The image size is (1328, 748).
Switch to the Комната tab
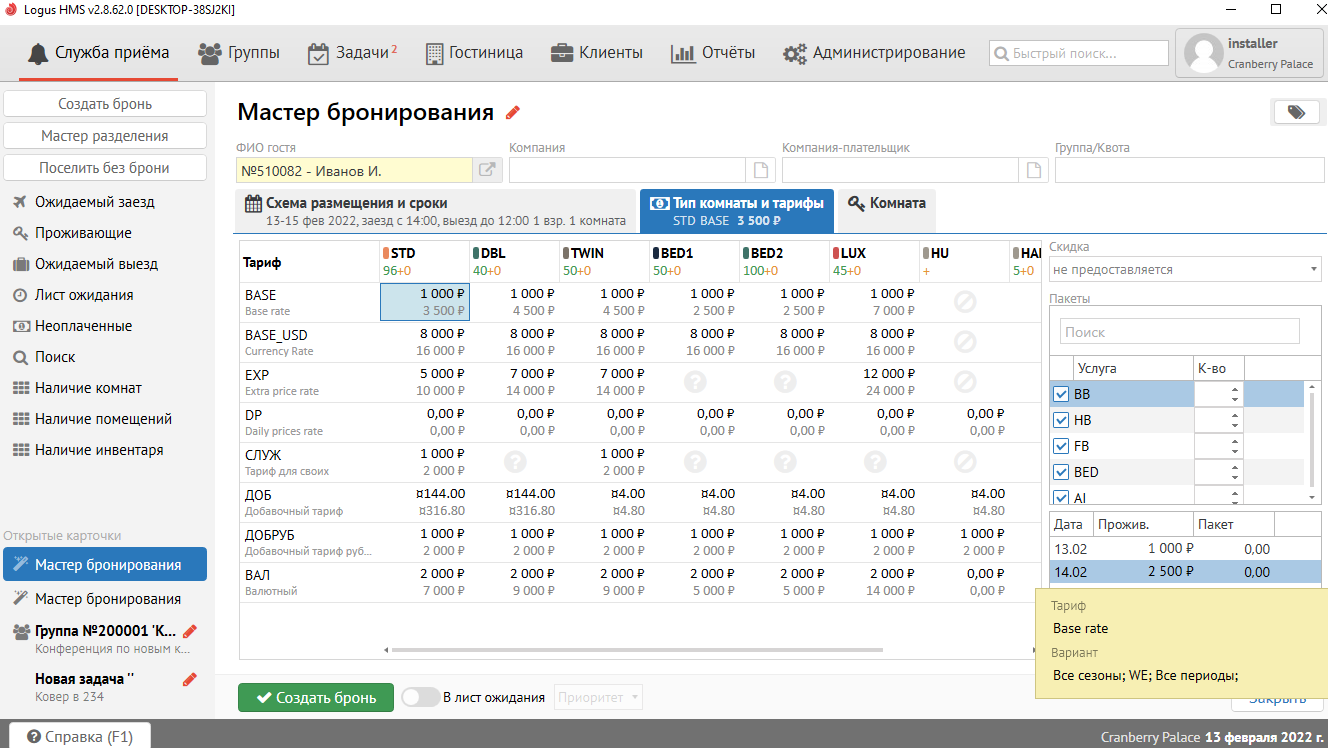tap(887, 203)
